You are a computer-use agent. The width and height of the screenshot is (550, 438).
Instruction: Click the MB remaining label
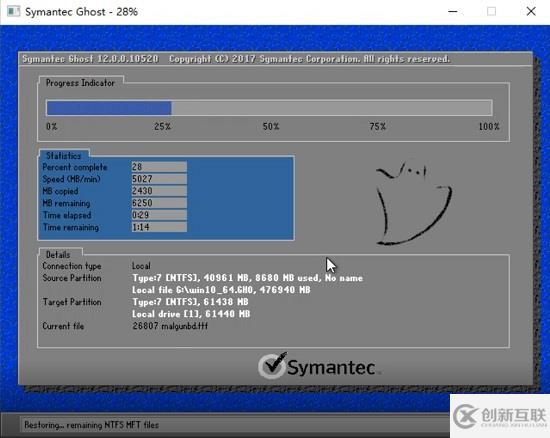tap(66, 203)
